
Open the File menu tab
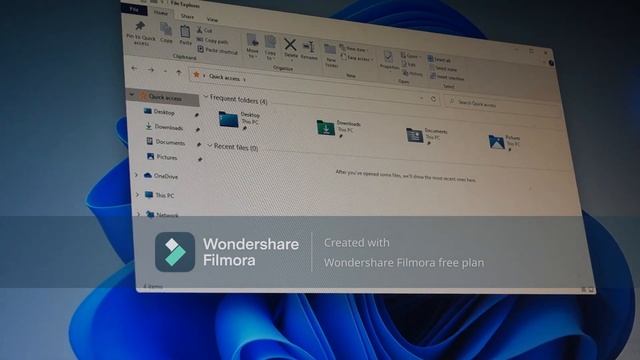(134, 9)
